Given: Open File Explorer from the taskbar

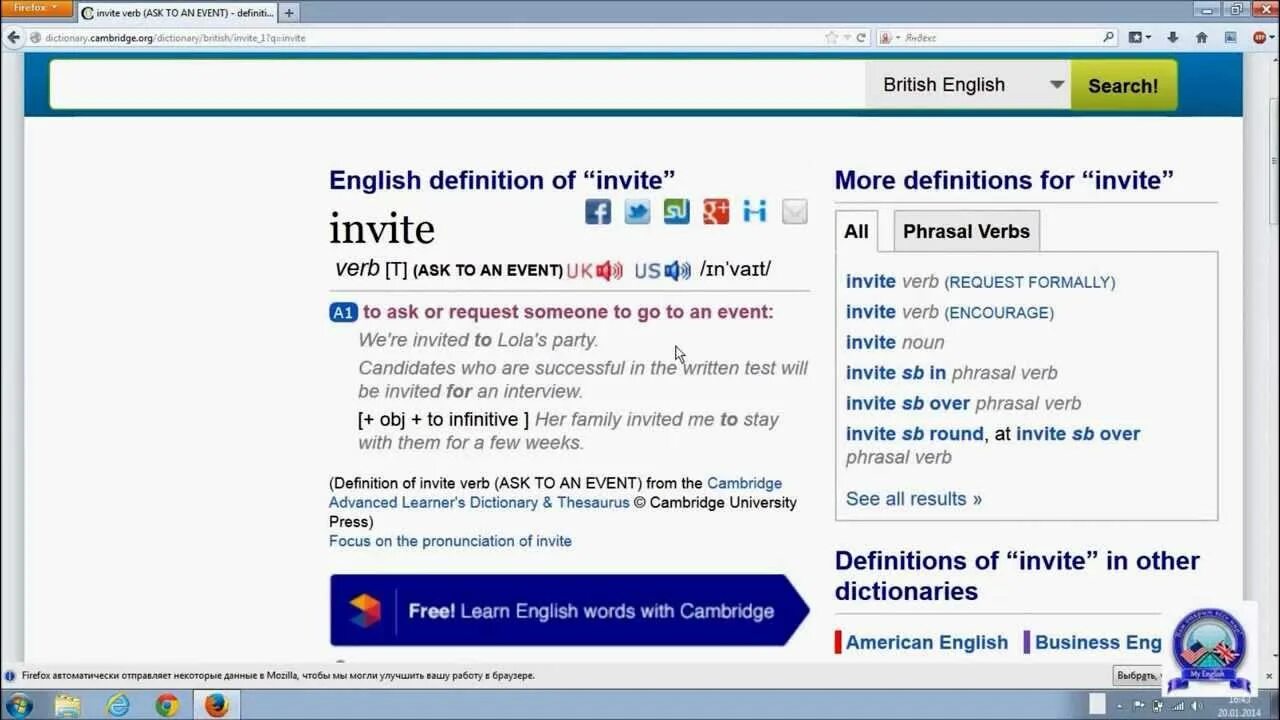Looking at the screenshot, I should coord(68,705).
